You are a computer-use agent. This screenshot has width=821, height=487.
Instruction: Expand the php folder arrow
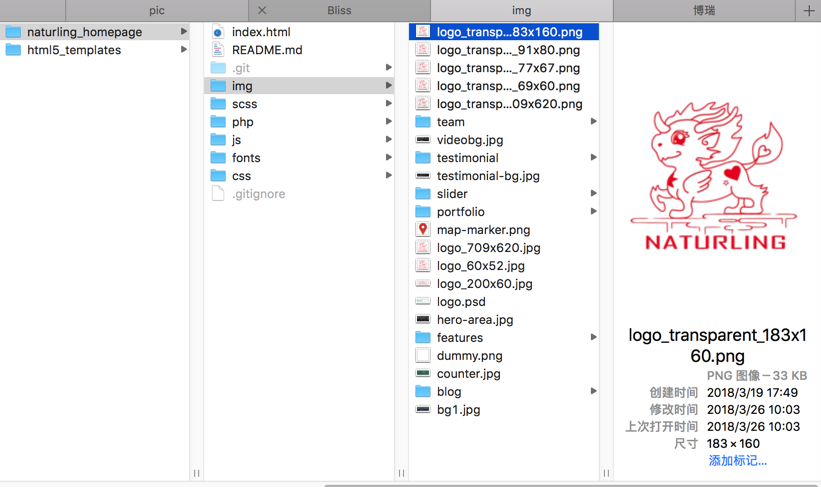tap(389, 121)
